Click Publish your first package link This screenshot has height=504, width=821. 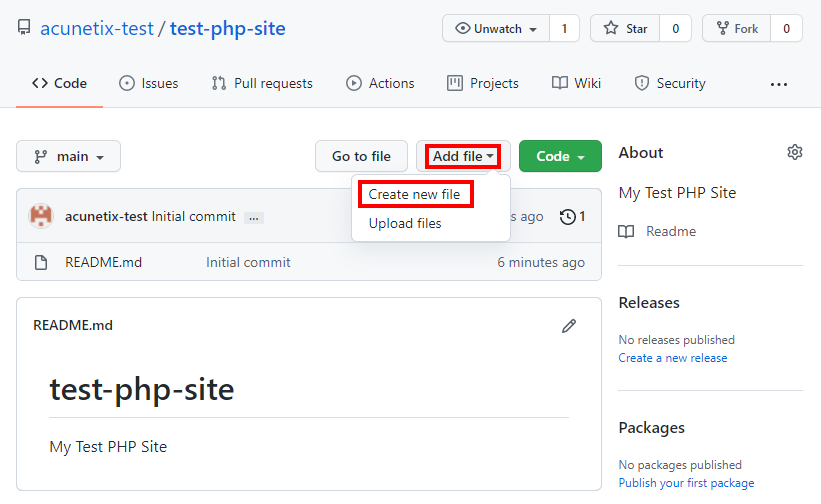click(x=686, y=483)
